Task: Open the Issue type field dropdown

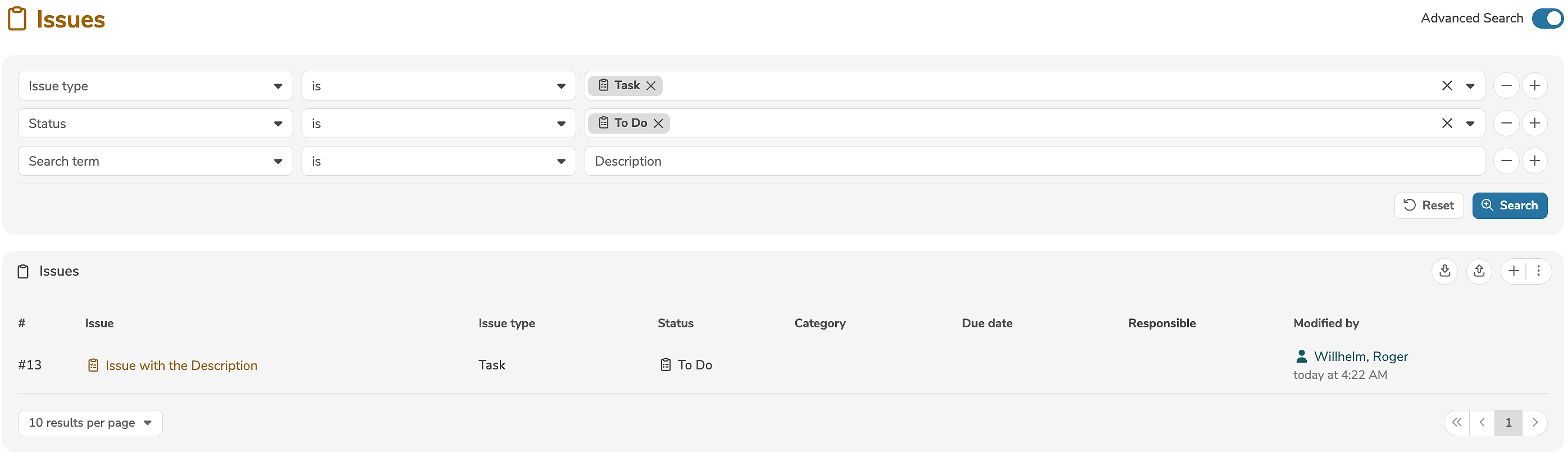Action: (155, 86)
